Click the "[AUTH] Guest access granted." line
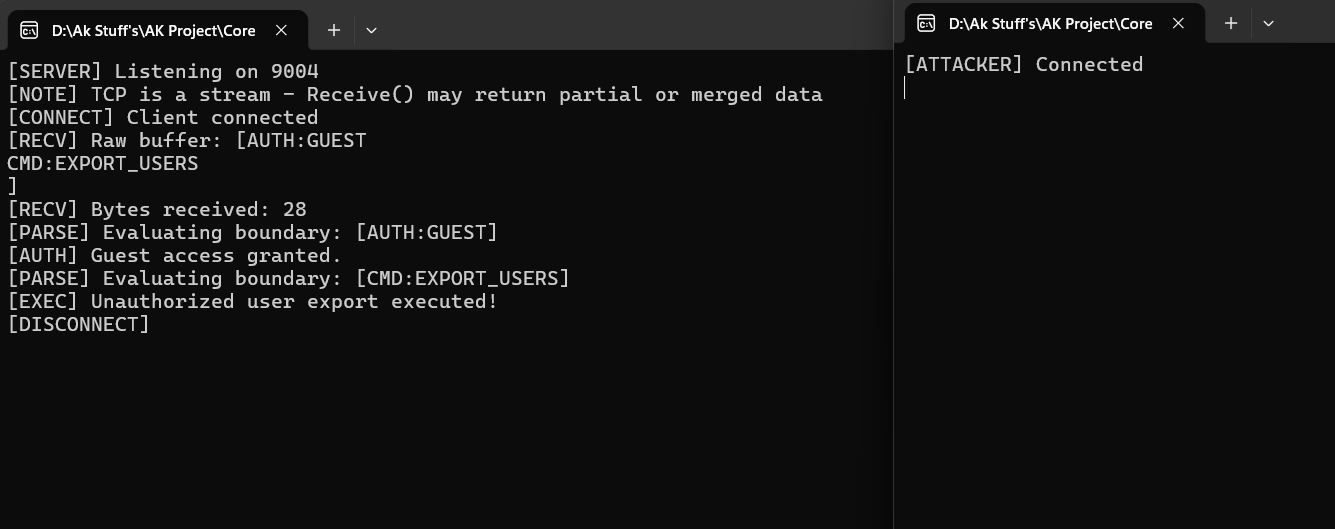 [174, 255]
